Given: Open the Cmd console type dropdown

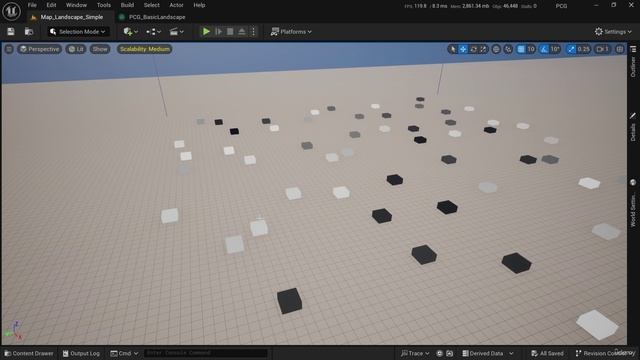Looking at the screenshot, I should (124, 353).
